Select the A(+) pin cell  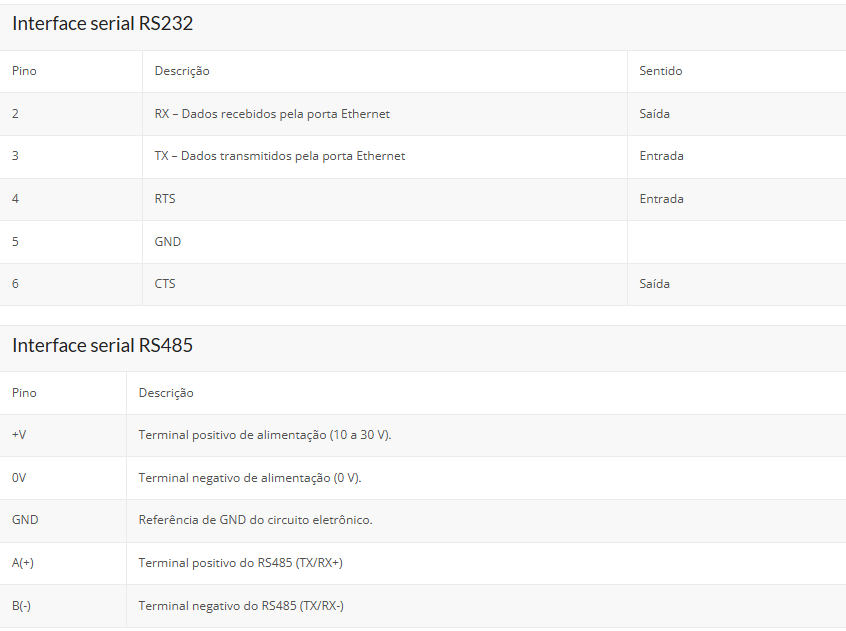[23, 563]
